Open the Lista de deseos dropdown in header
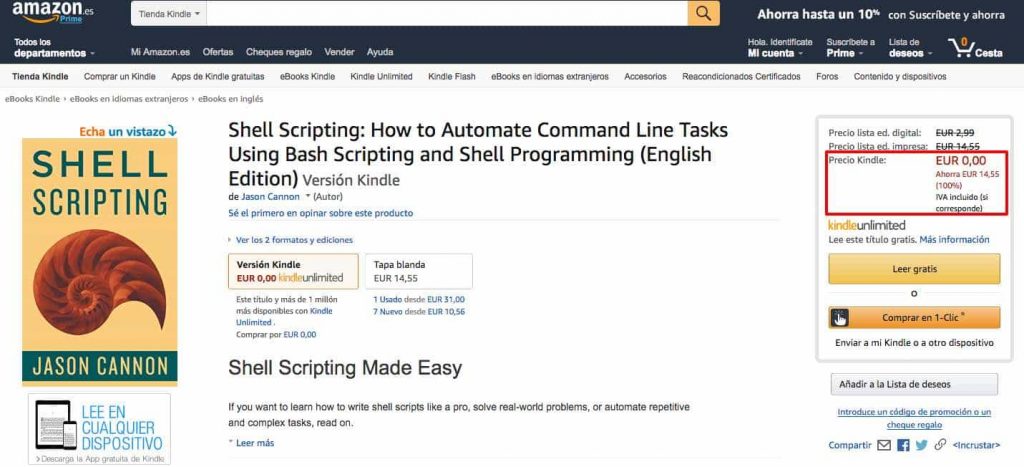 910,48
